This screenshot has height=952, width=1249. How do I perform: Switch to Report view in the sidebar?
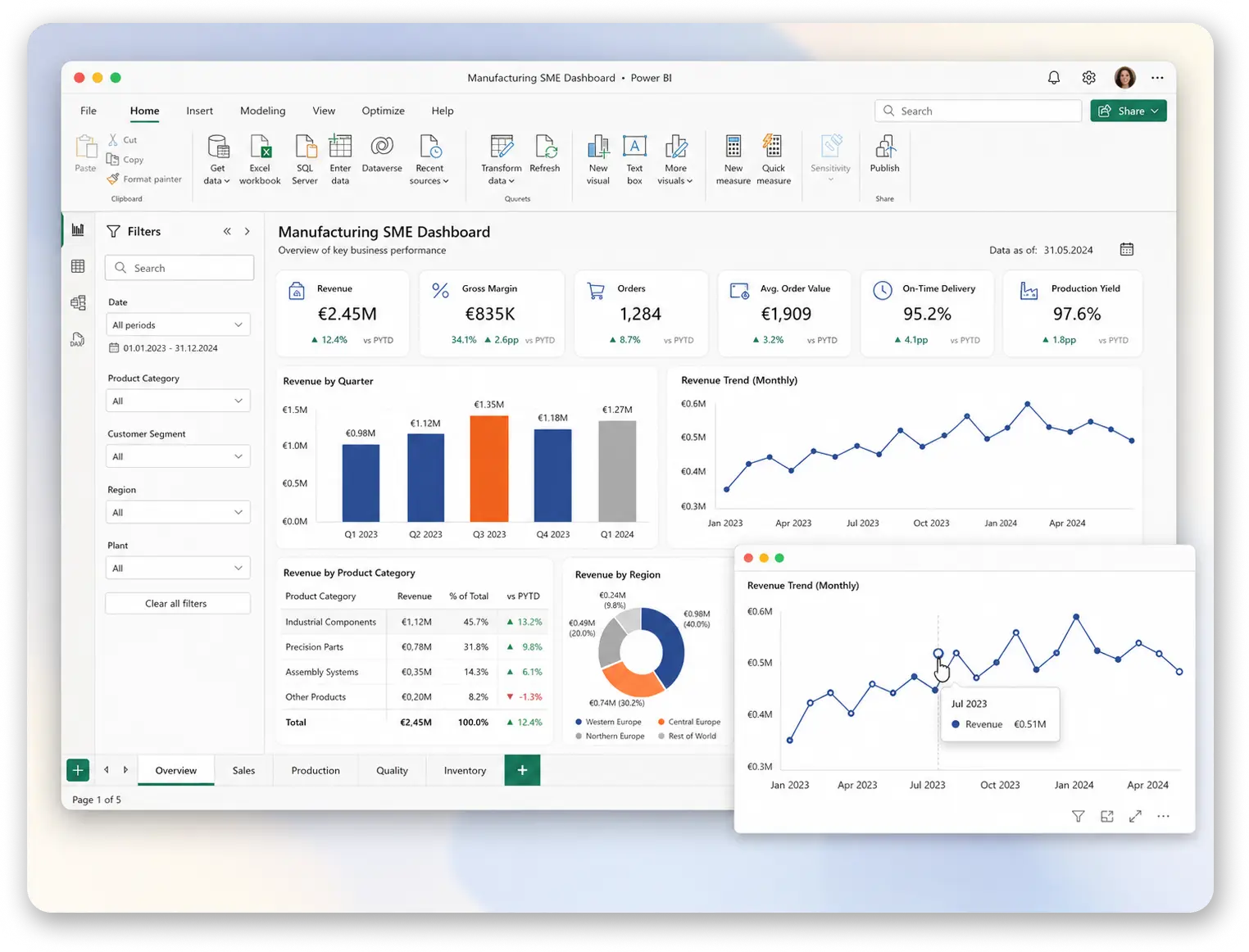(x=78, y=230)
